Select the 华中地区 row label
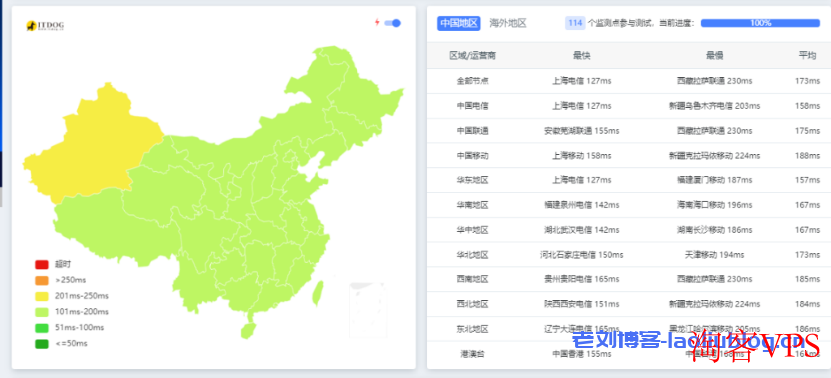 473,230
